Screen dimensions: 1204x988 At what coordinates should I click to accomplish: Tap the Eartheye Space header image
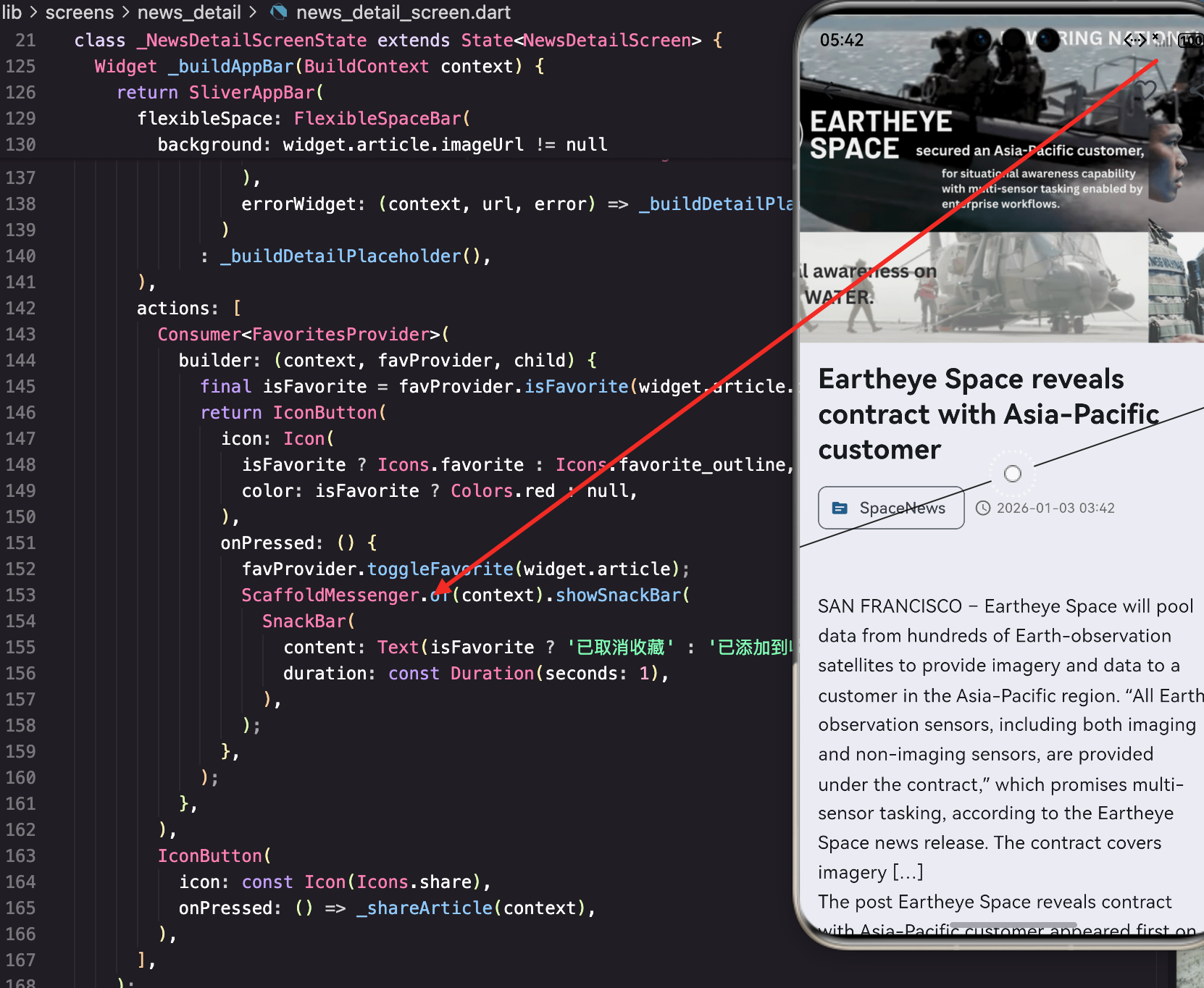[1001, 123]
